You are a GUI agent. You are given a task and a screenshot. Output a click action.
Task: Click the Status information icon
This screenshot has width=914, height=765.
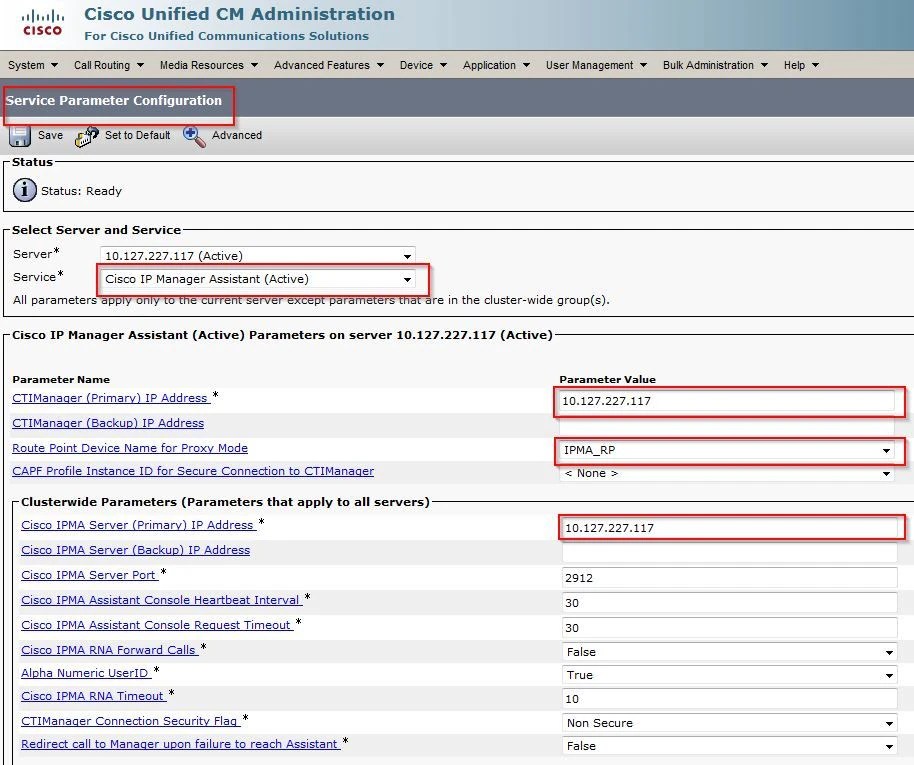click(22, 190)
